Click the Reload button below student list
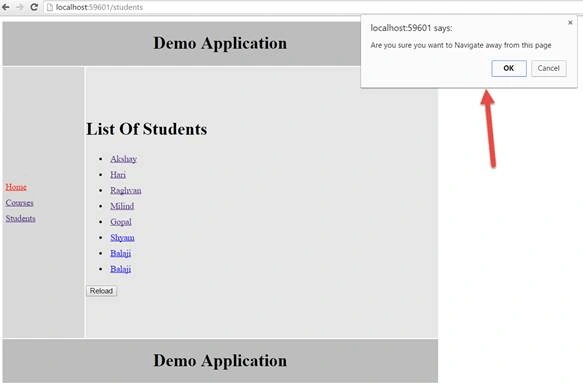 [102, 291]
